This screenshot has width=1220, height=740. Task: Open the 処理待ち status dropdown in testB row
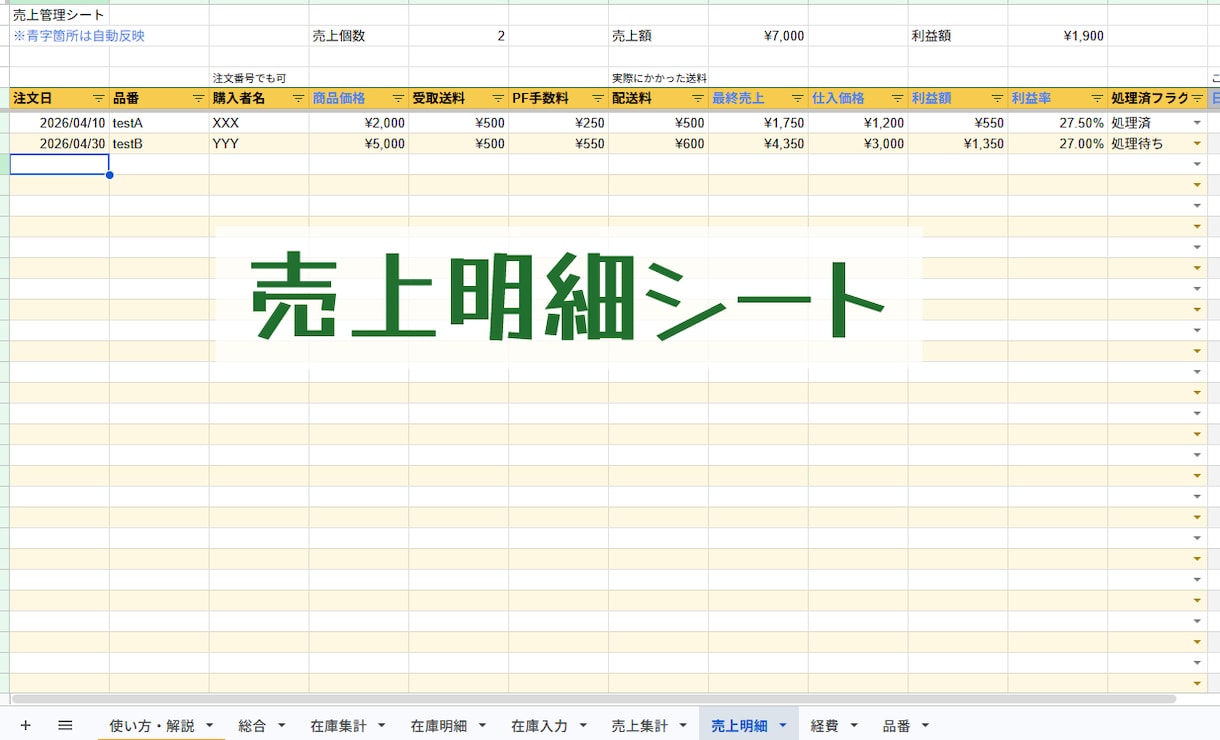(x=1197, y=144)
